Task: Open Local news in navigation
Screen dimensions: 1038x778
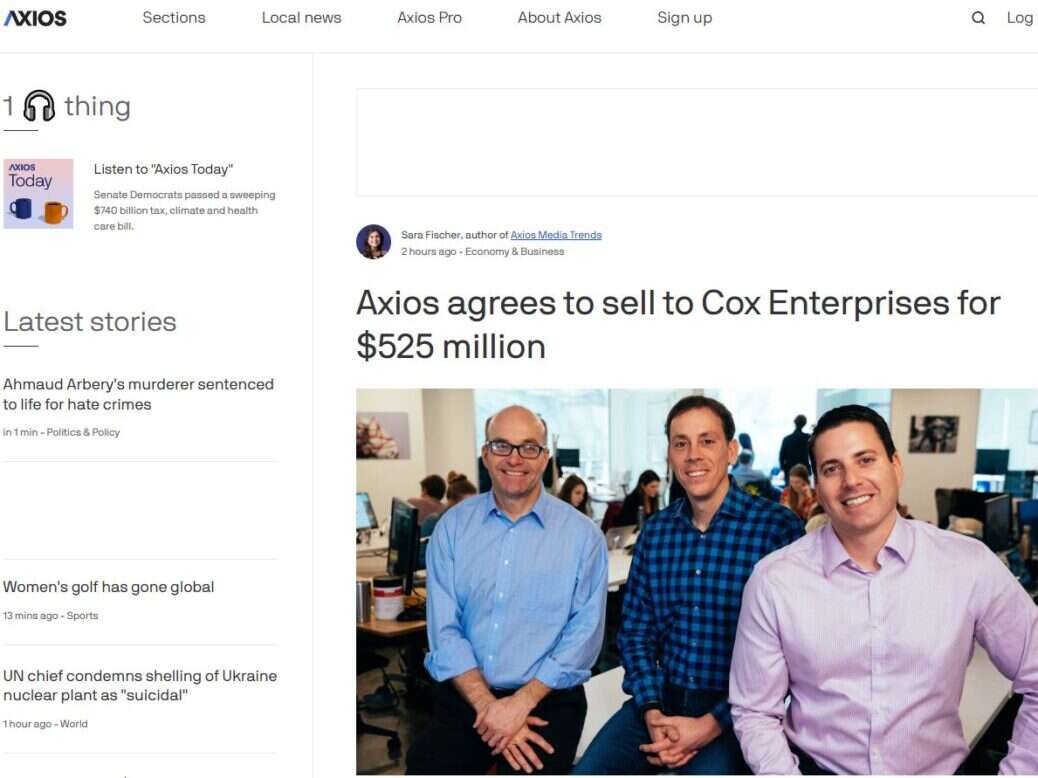Action: coord(302,18)
